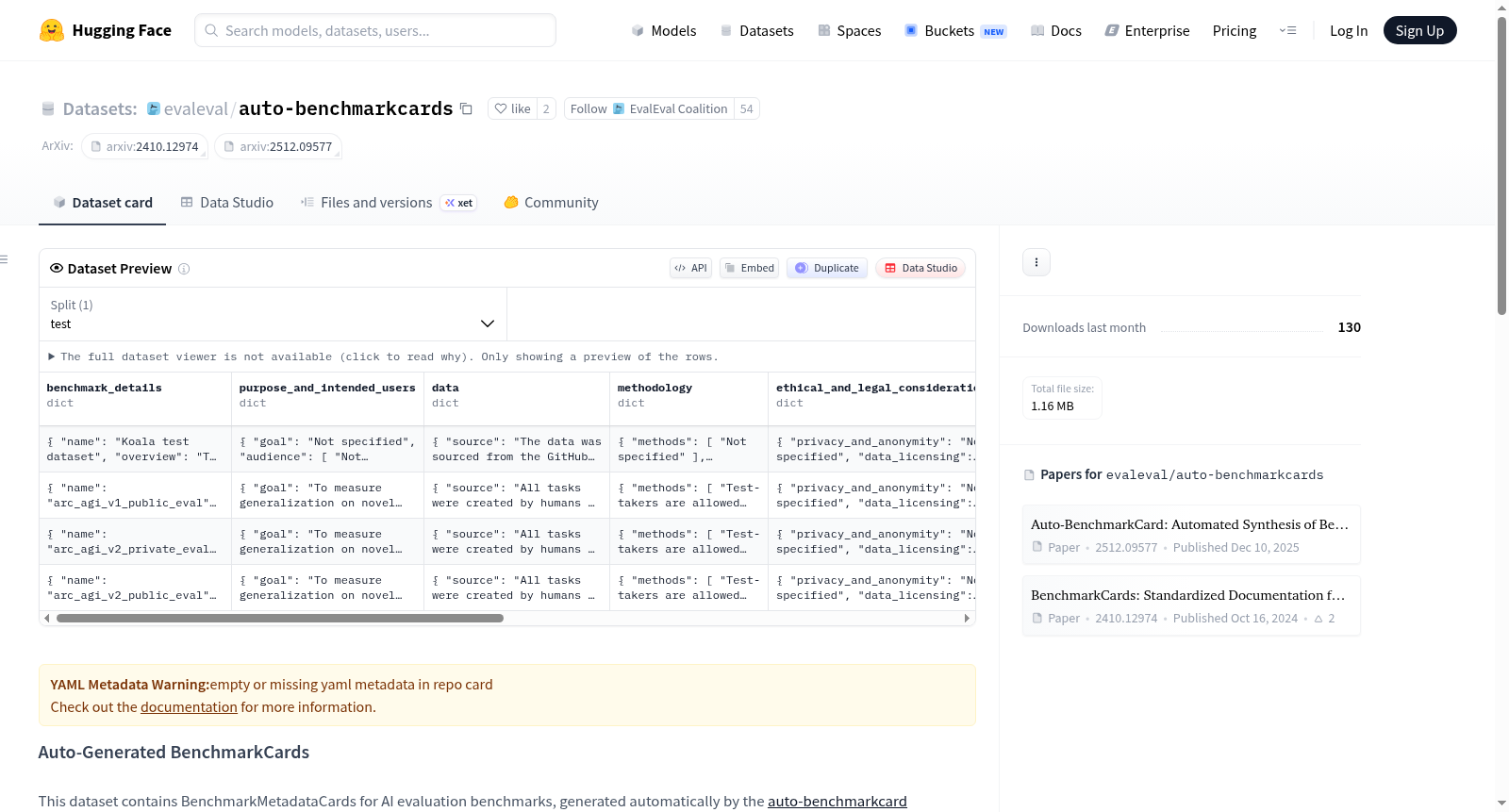1509x812 pixels.
Task: Follow the EvalEval Coalition
Action: [649, 108]
